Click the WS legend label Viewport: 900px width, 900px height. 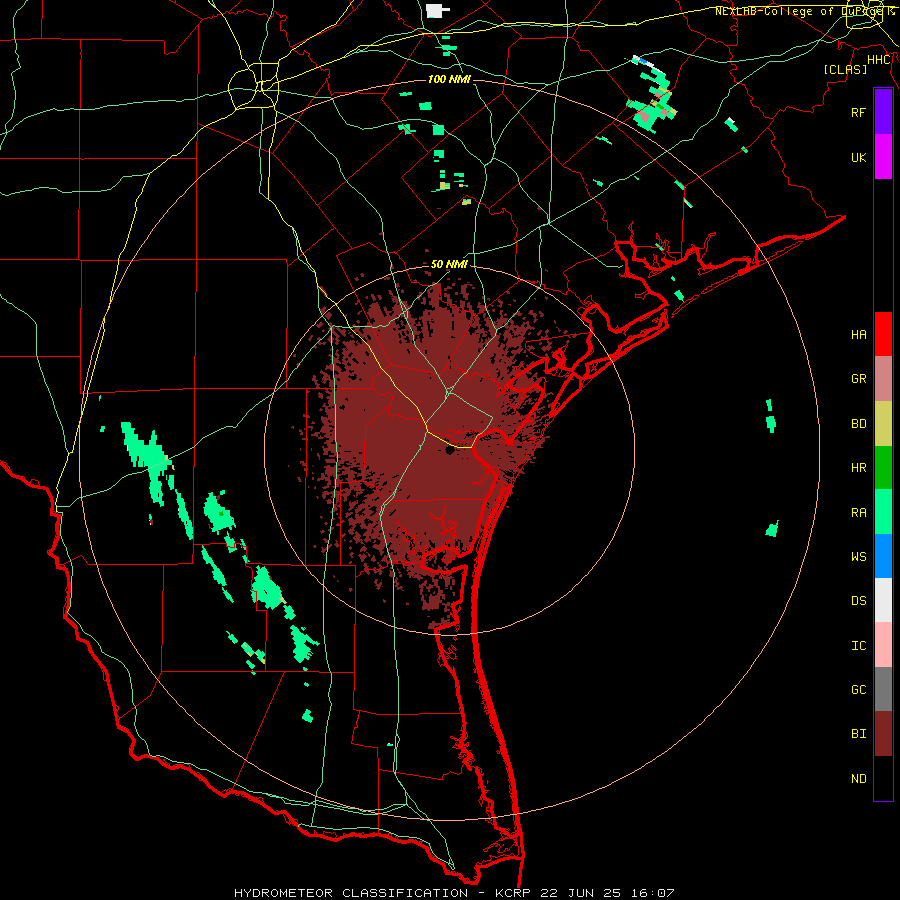point(859,557)
